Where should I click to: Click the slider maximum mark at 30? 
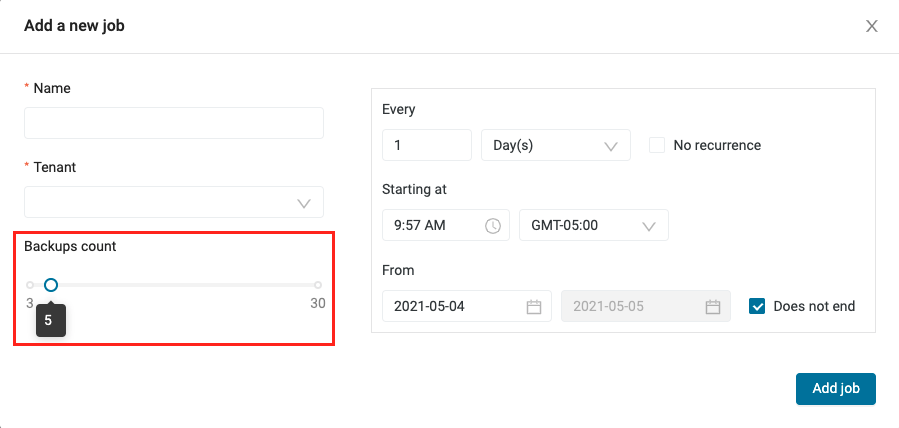tap(318, 285)
